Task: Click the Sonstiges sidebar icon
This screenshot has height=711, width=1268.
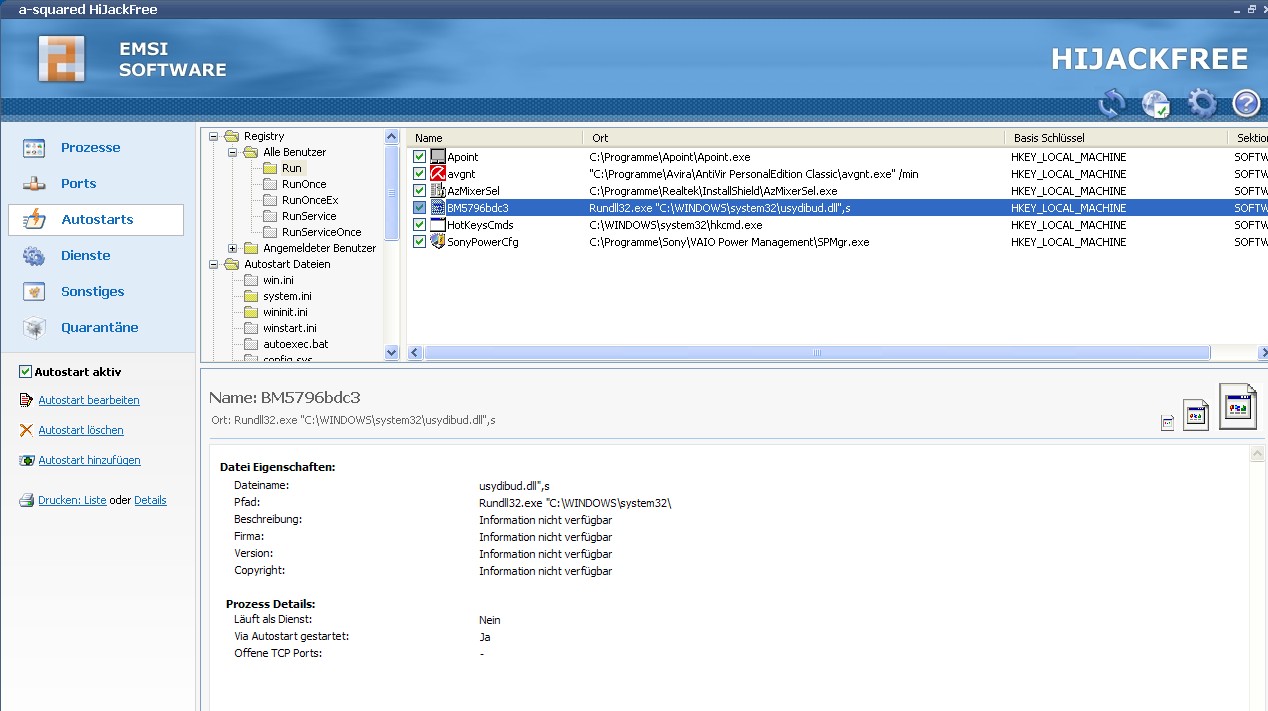Action: pos(34,292)
